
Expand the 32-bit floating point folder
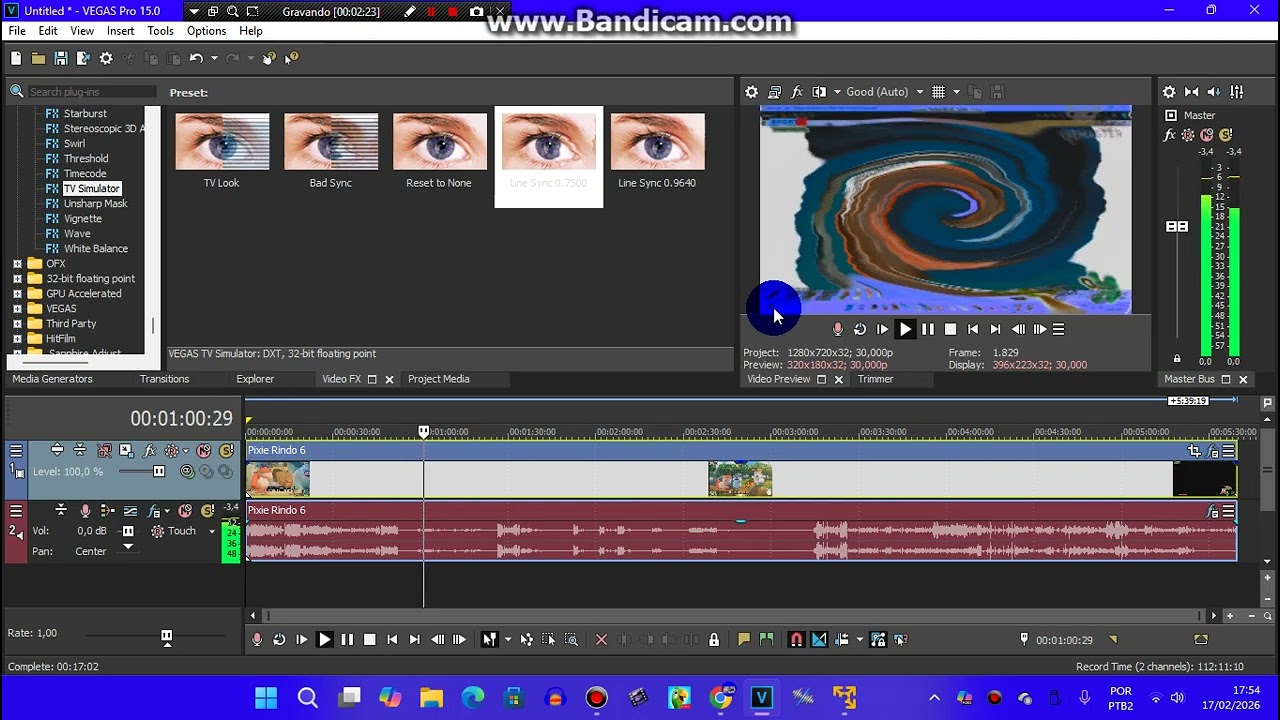coord(17,279)
